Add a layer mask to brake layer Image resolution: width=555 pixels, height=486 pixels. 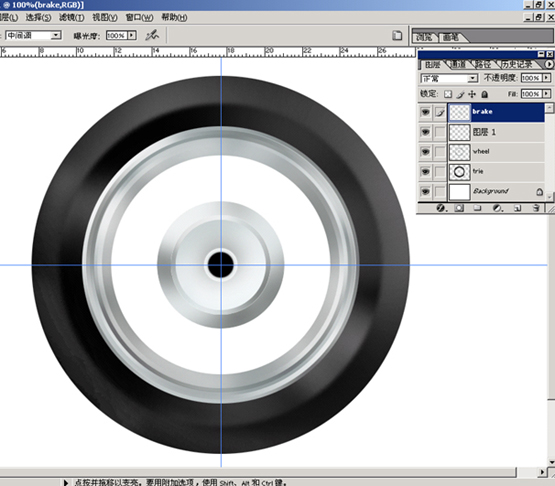tap(459, 208)
